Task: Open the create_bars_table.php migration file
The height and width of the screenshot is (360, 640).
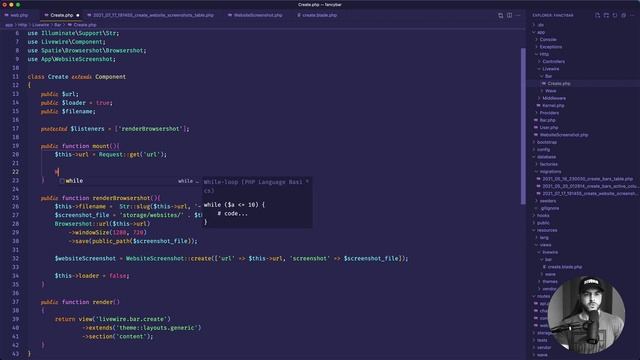Action: click(x=587, y=179)
